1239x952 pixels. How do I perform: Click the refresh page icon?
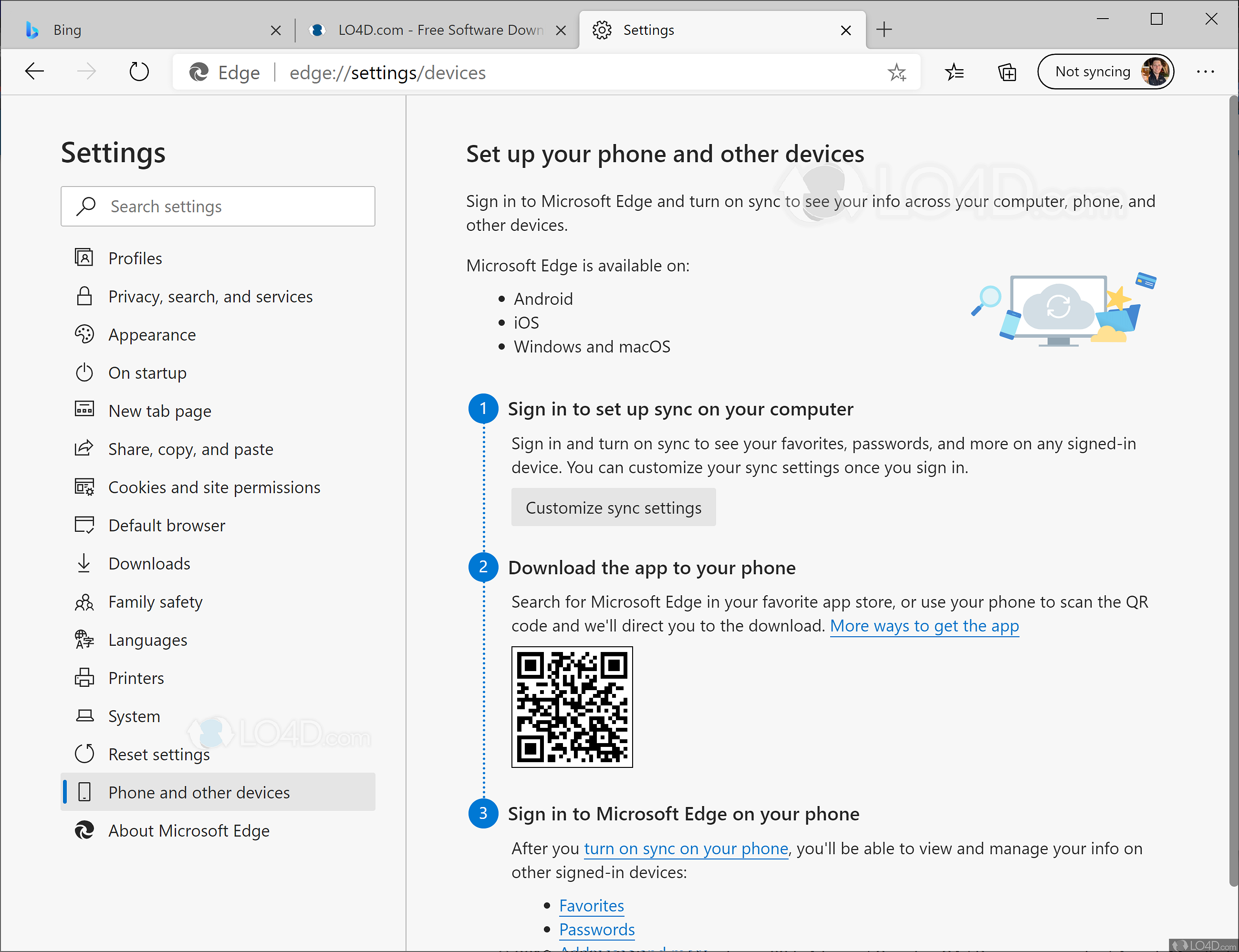coord(139,71)
